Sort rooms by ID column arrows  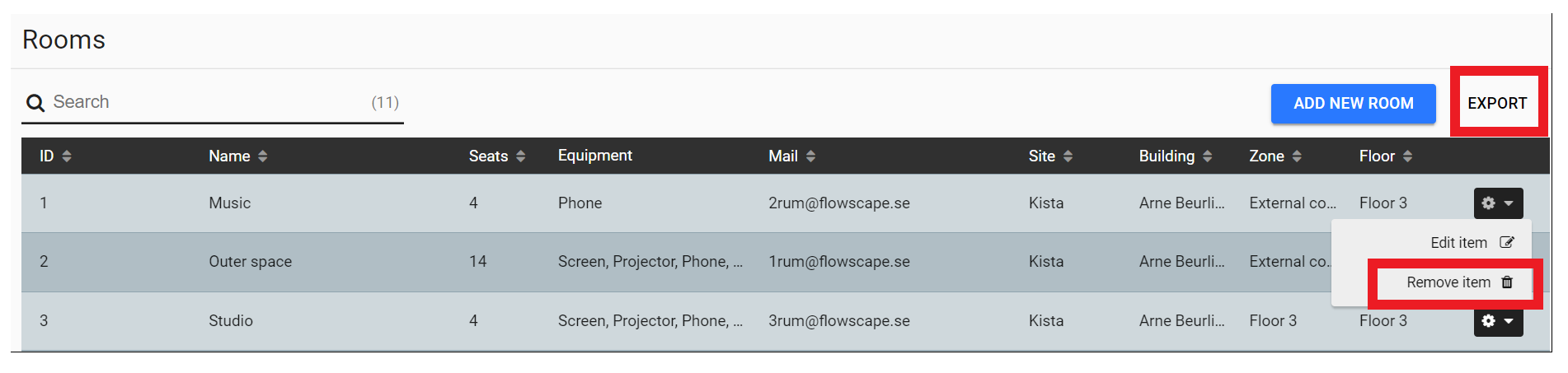(x=67, y=156)
